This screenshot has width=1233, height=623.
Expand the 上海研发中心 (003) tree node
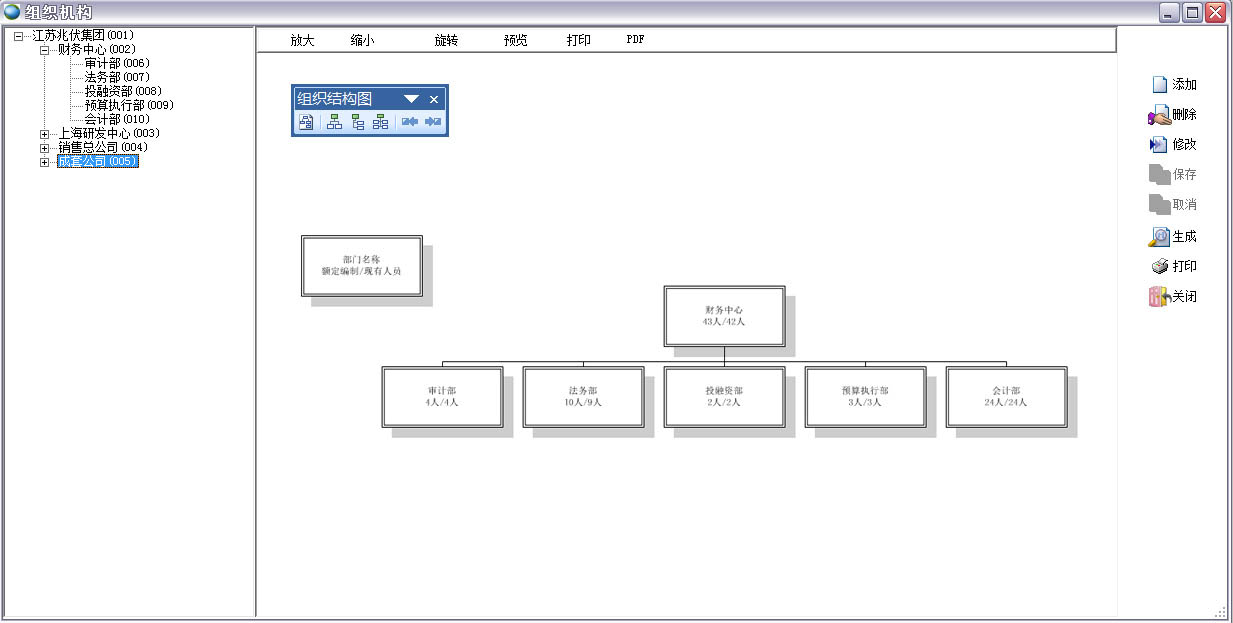point(45,134)
